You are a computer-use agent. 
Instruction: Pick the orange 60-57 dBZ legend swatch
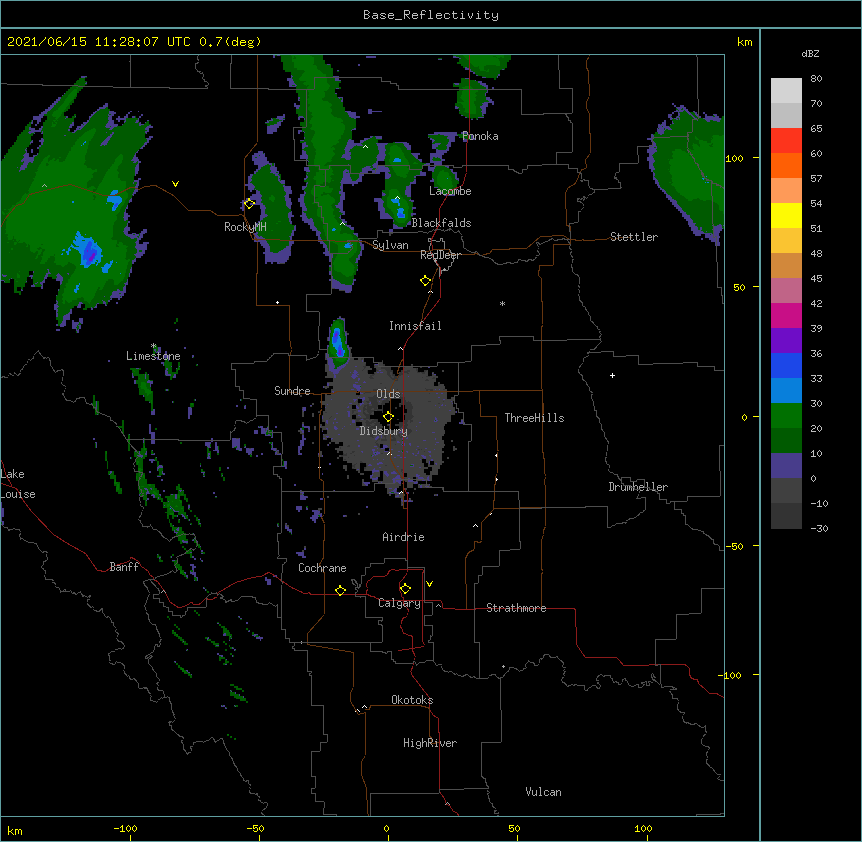786,165
